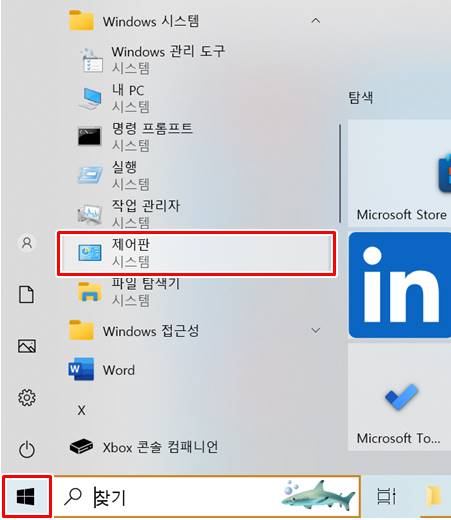Screen dimensions: 451x520
Task: Open Documents icon in Start sidebar
Action: point(26,294)
